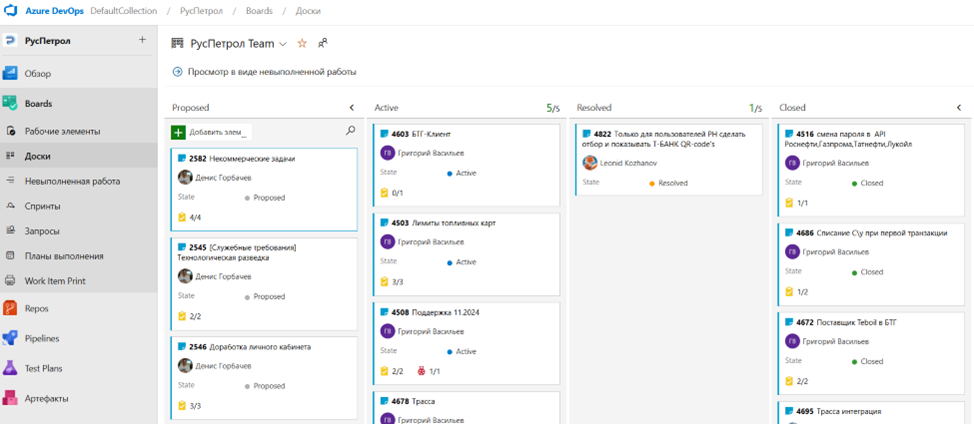Open team members icon next to star

(x=323, y=44)
